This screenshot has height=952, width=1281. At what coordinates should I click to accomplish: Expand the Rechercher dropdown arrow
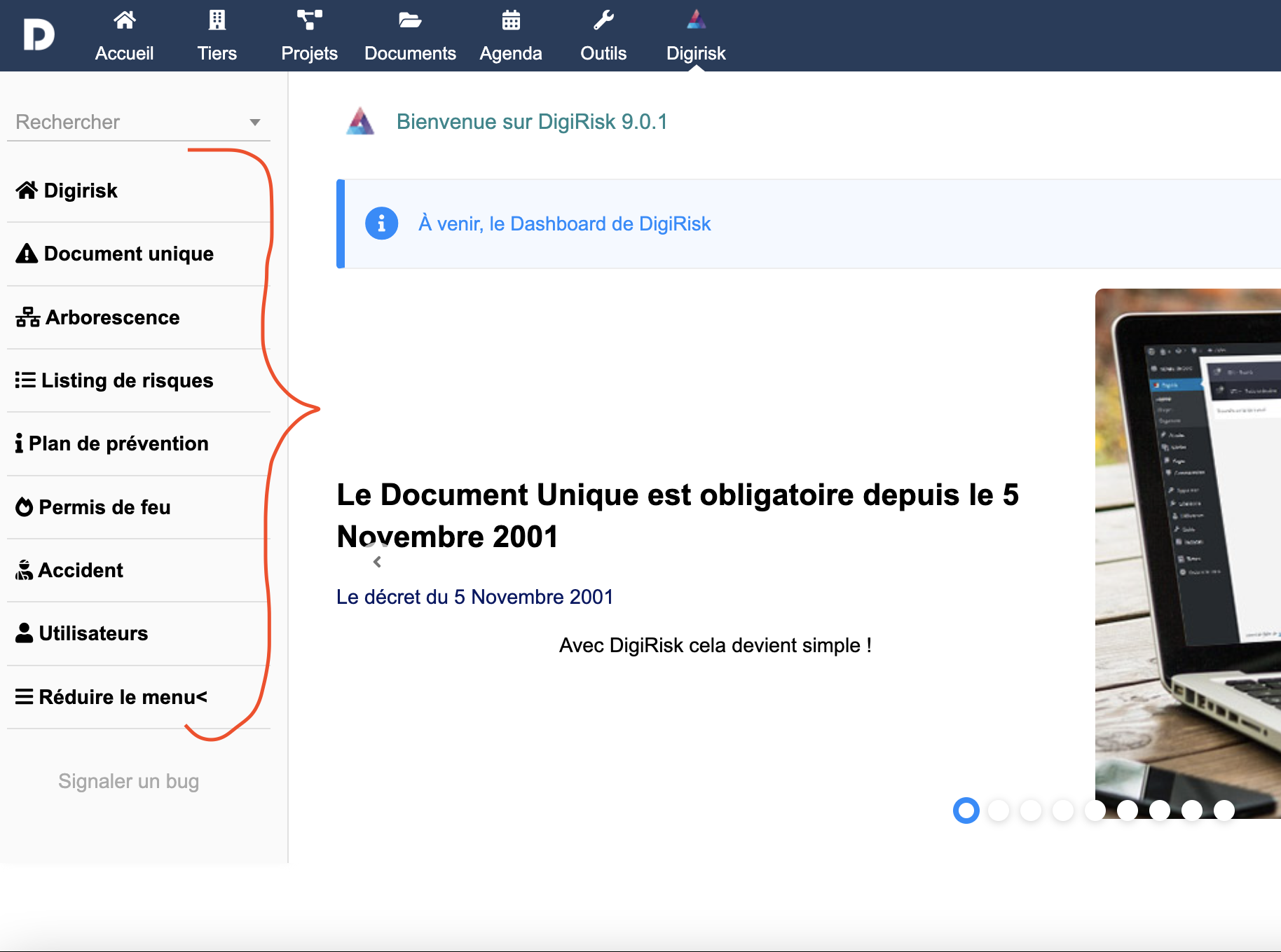tap(255, 123)
